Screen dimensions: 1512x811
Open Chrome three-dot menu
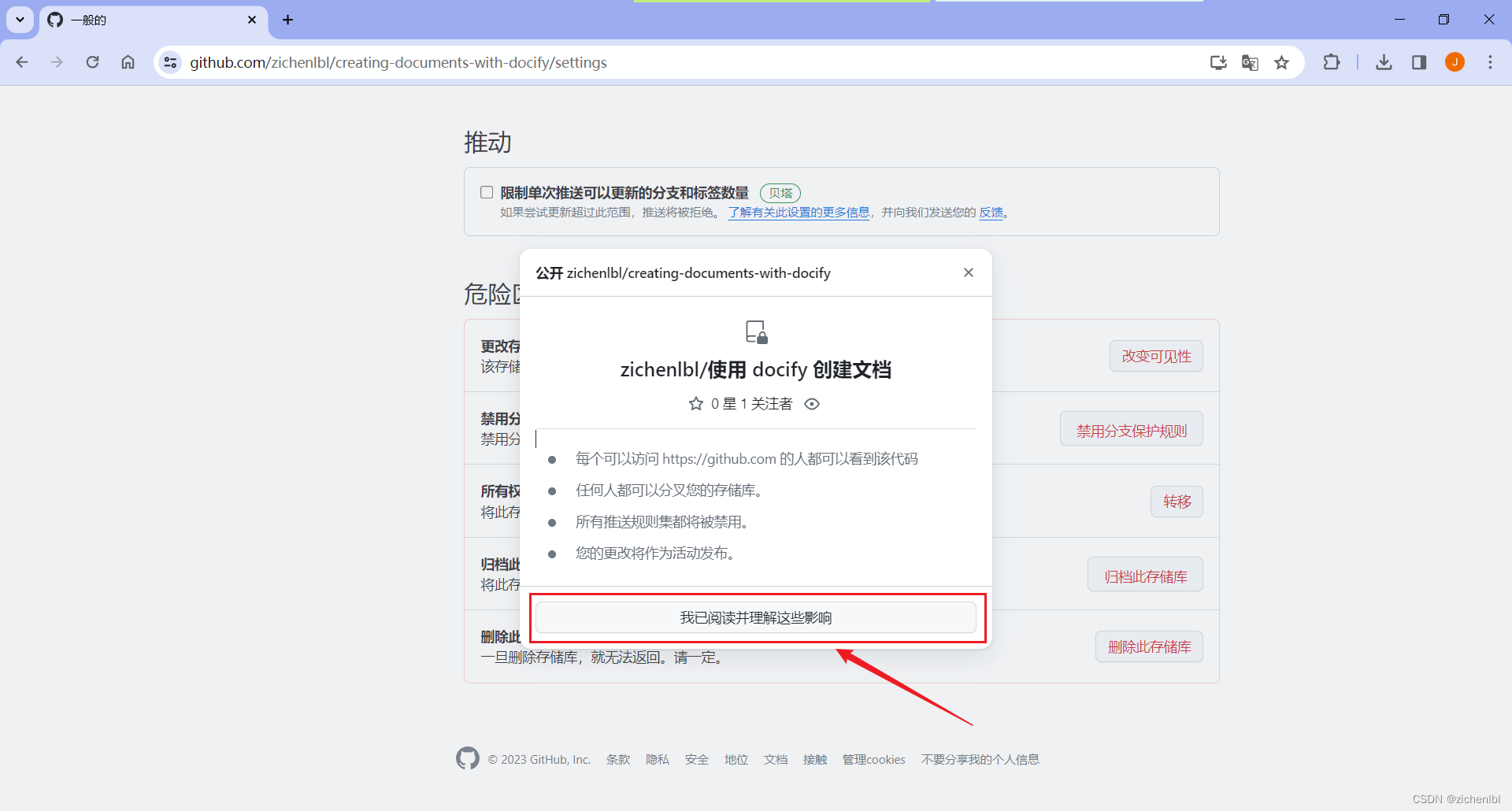point(1490,62)
